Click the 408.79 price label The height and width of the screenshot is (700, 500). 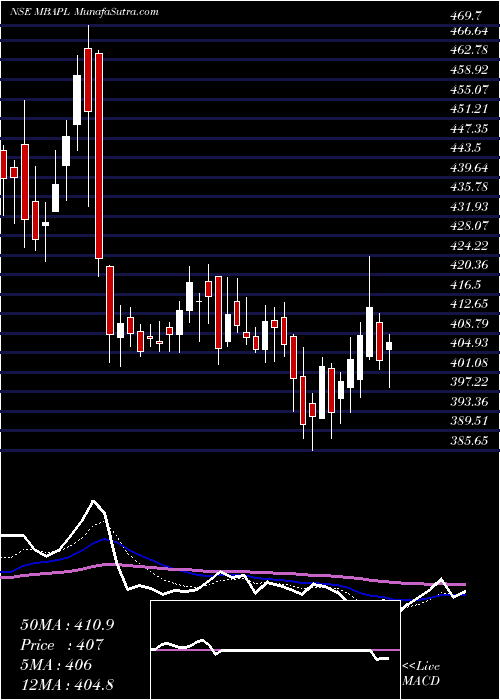[469, 324]
